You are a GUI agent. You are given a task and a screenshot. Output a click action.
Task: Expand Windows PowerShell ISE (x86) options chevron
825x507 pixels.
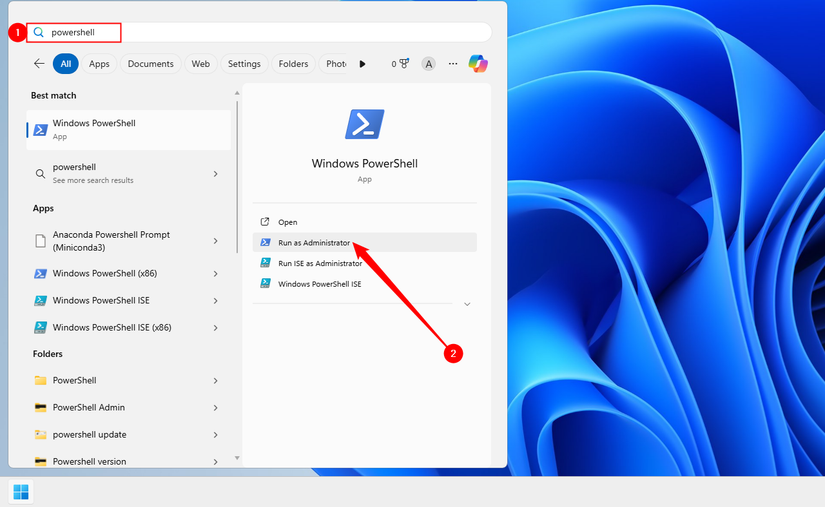tap(216, 327)
